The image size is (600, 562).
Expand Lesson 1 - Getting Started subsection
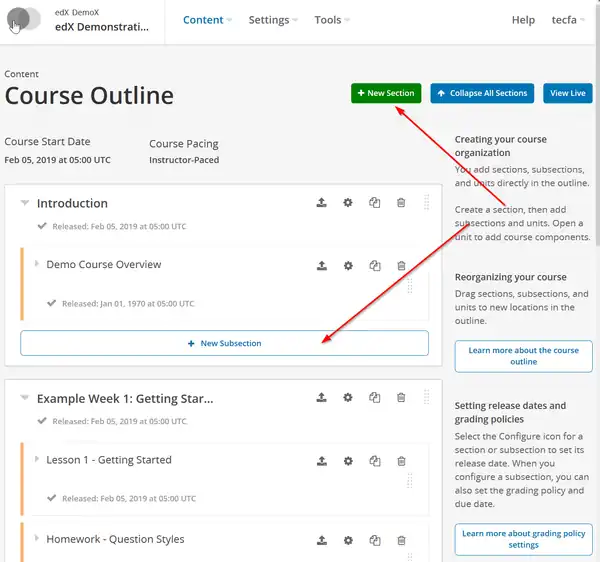[x=37, y=460]
